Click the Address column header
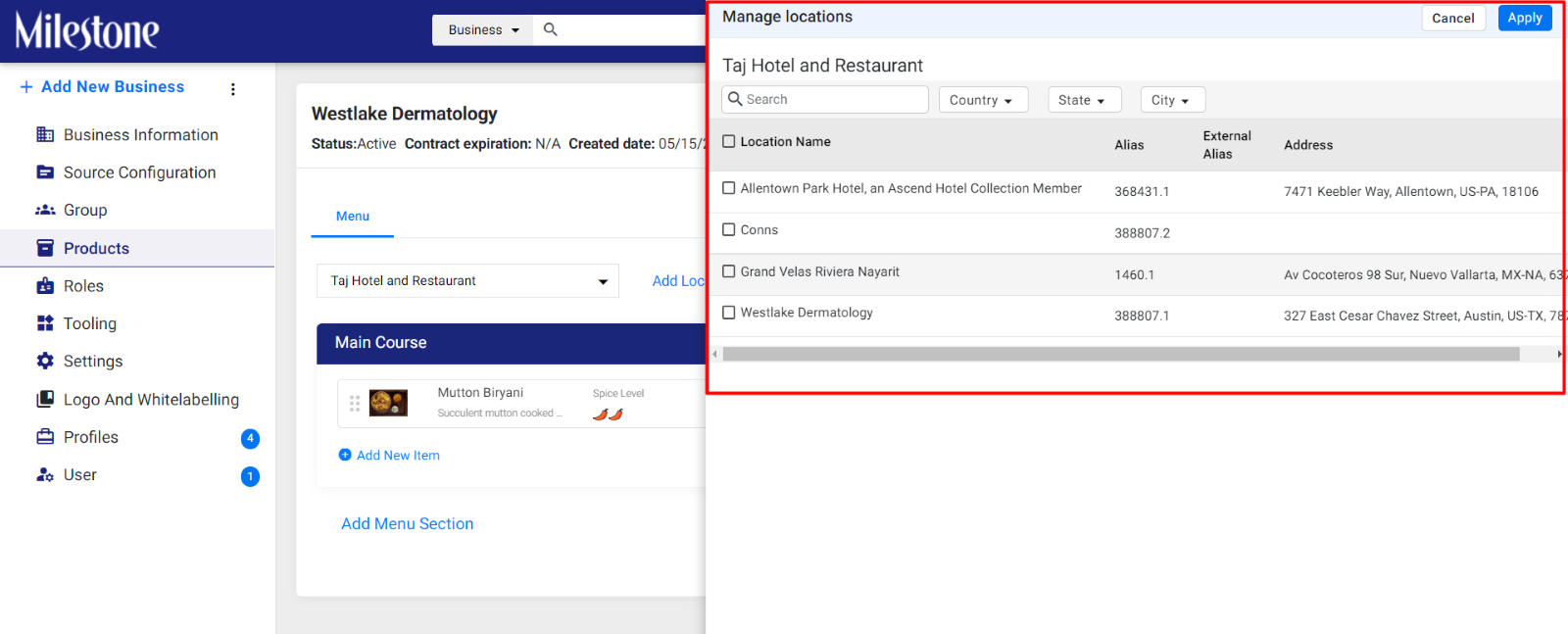This screenshot has width=1568, height=634. [x=1308, y=145]
